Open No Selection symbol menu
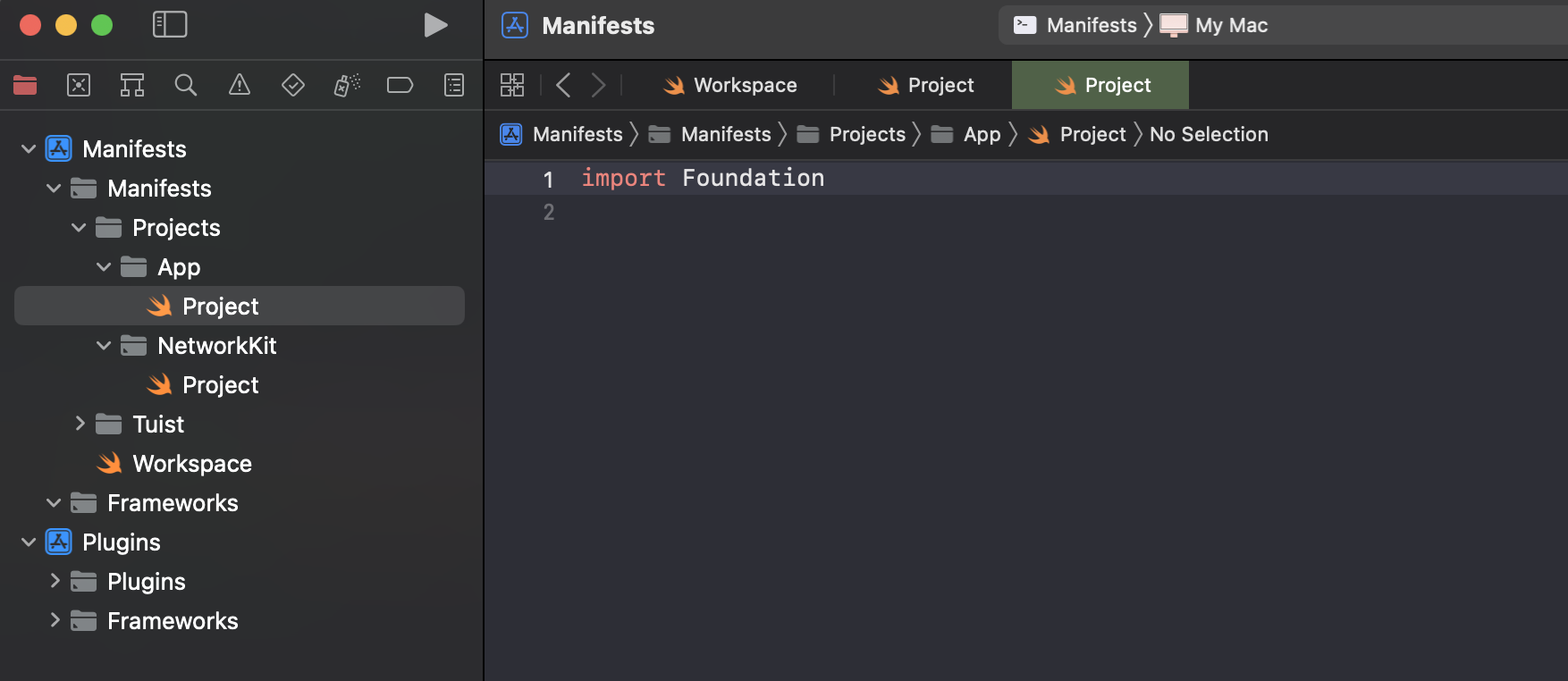The height and width of the screenshot is (681, 1568). pyautogui.click(x=1209, y=134)
